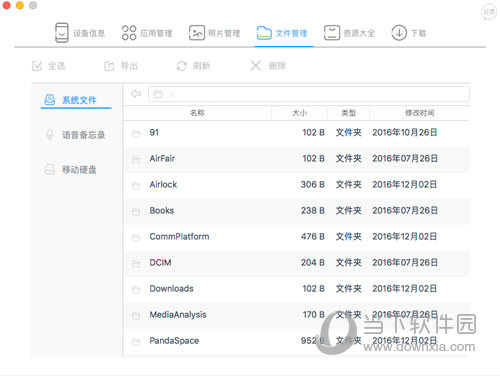Select 系统文件 in the sidebar
500x376 pixels.
tap(76, 100)
